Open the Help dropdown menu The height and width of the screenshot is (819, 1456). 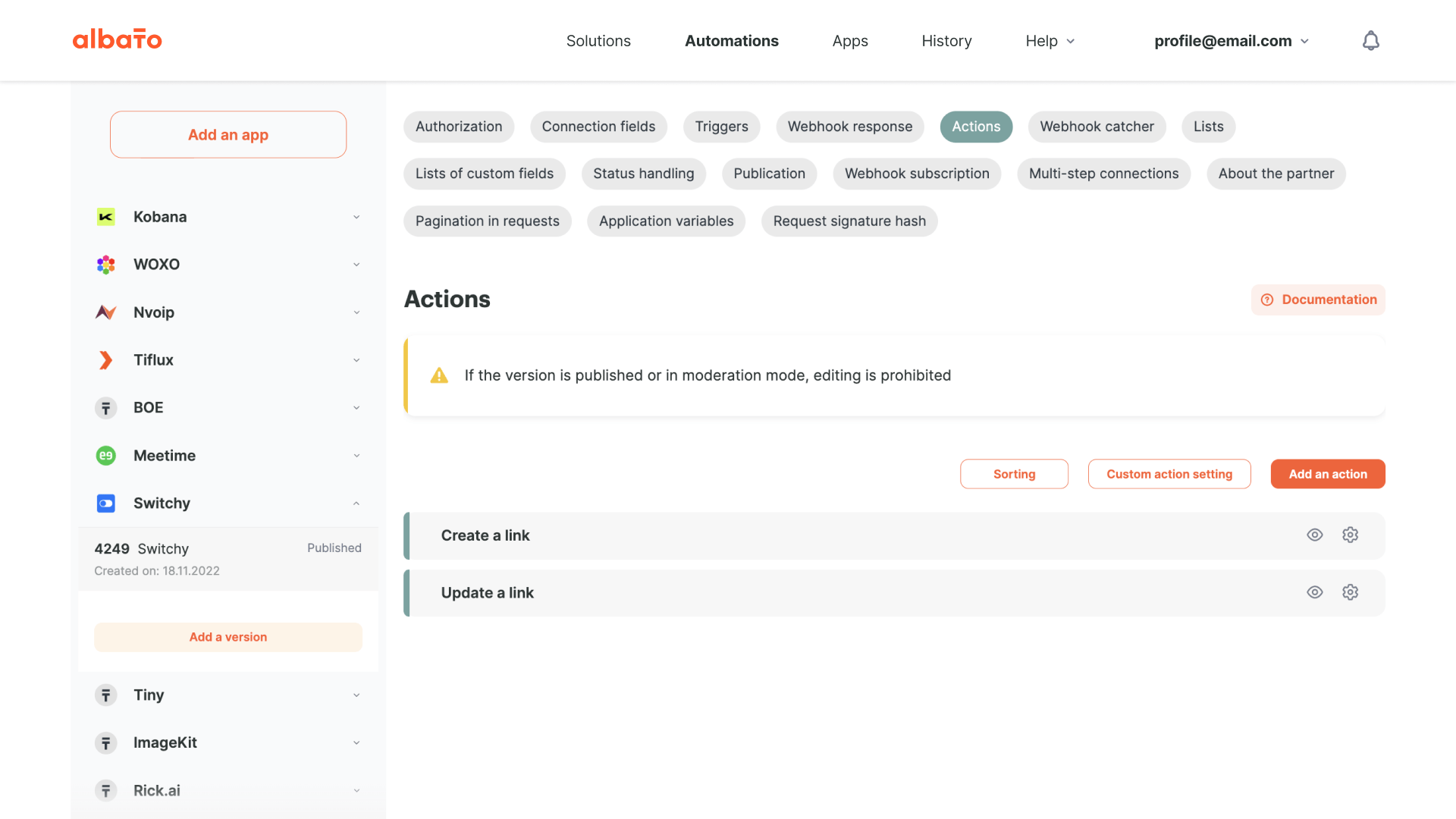pyautogui.click(x=1050, y=41)
